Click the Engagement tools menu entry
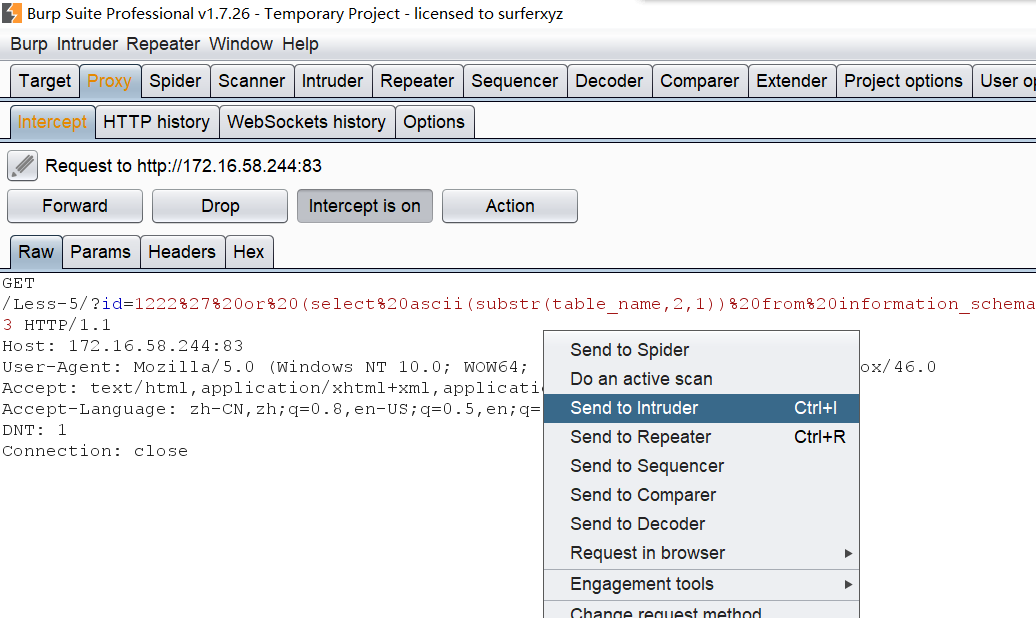Screen dimensions: 1036x618 click(x=701, y=584)
